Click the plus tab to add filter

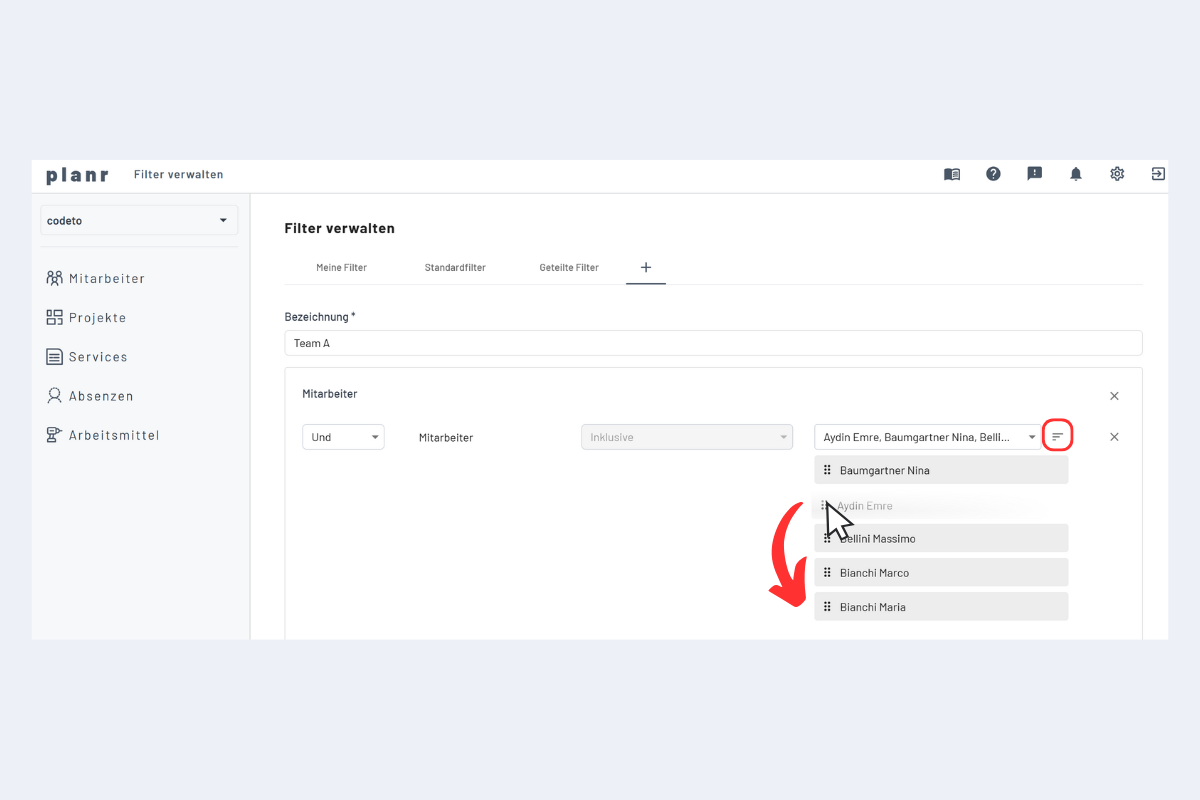646,267
